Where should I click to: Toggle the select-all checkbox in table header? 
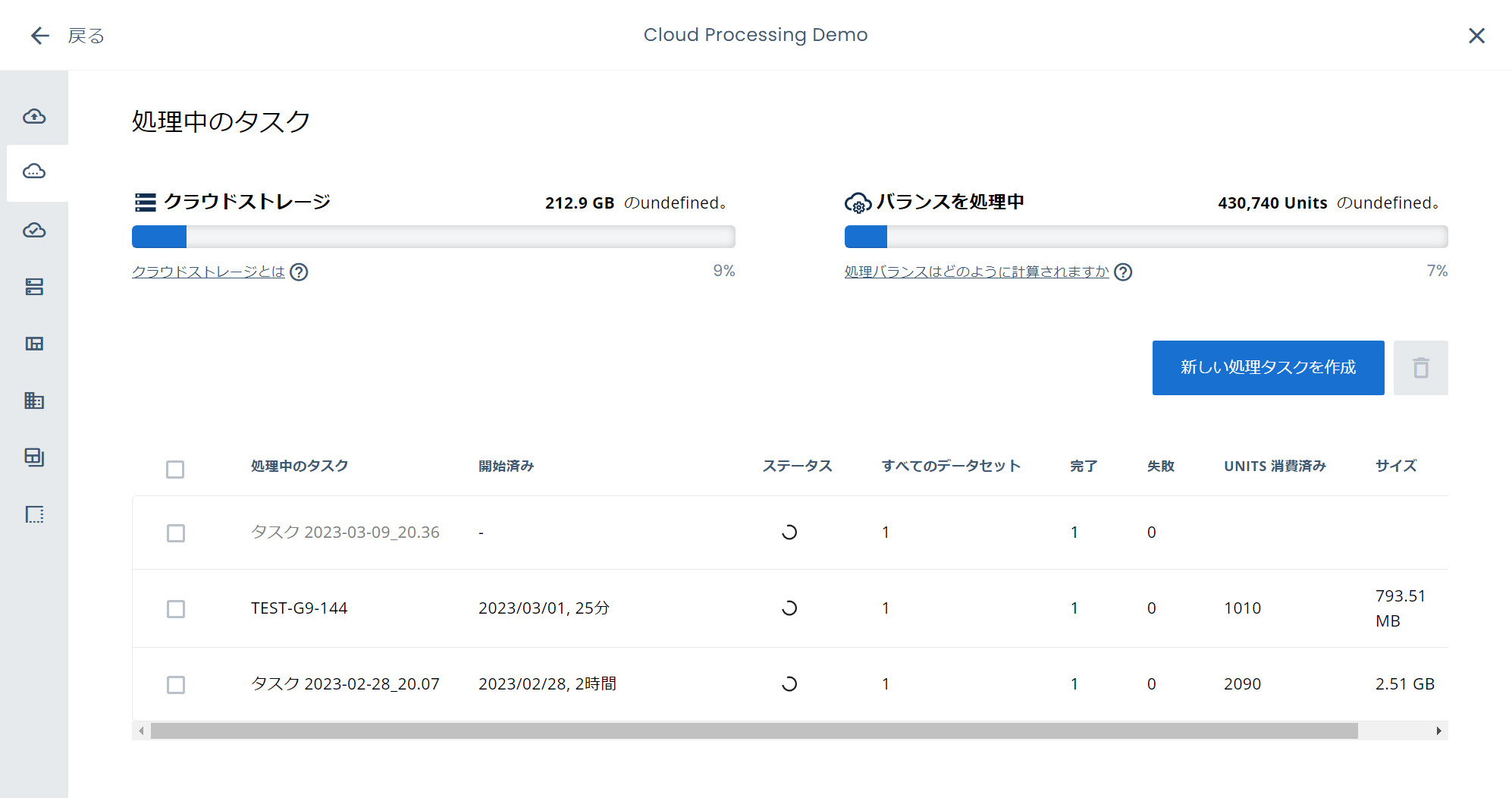(x=175, y=470)
